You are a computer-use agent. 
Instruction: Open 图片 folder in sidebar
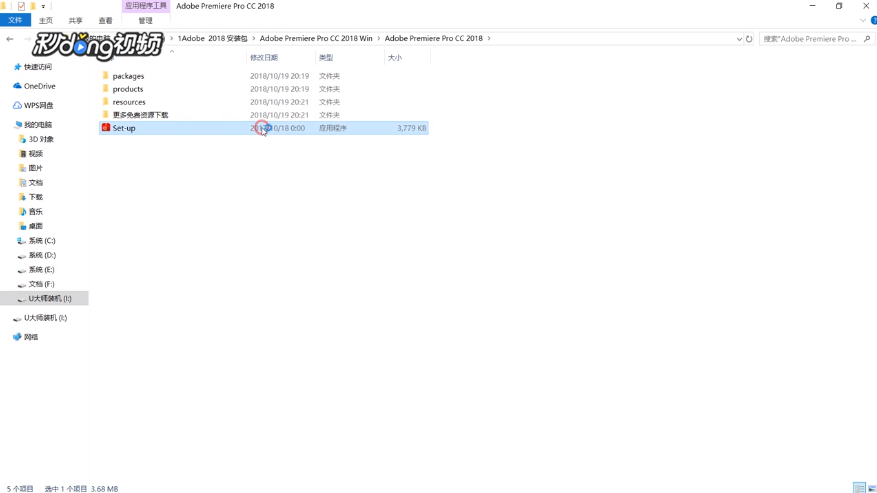click(x=36, y=168)
